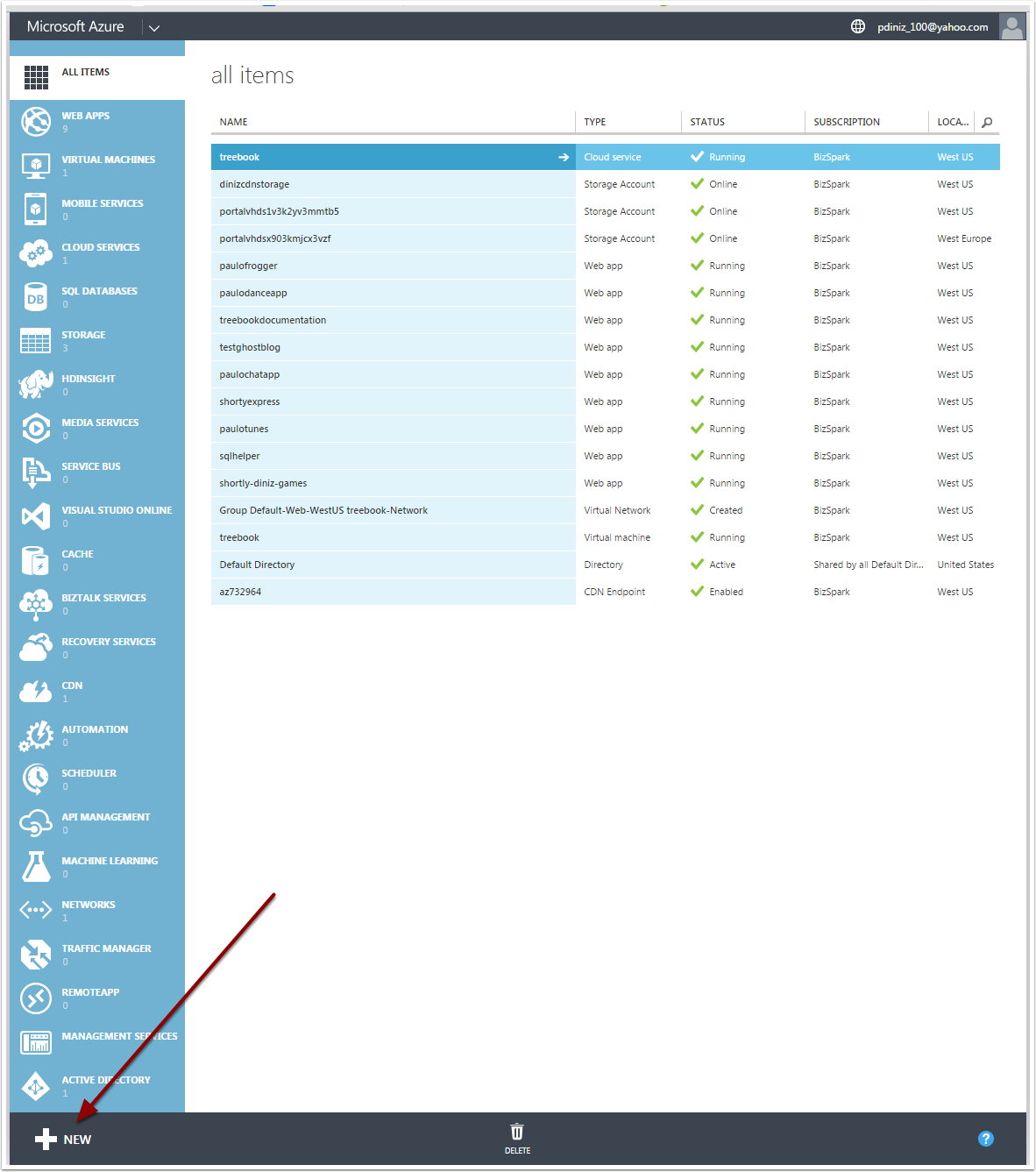This screenshot has width=1036, height=1172.
Task: Open Cloud Services gear-cloud icon
Action: 36,253
